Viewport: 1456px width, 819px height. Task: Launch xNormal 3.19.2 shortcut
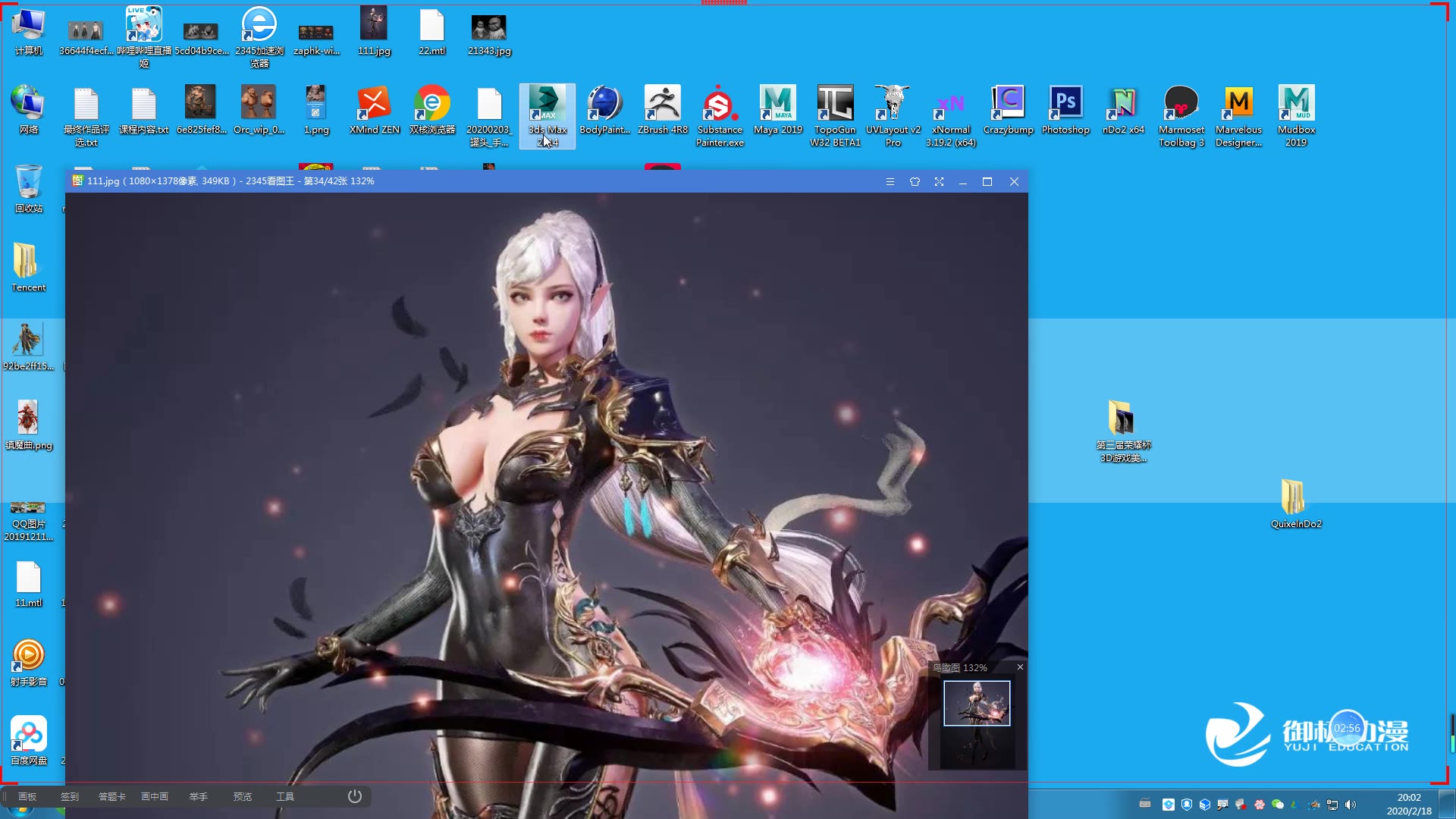(x=951, y=116)
